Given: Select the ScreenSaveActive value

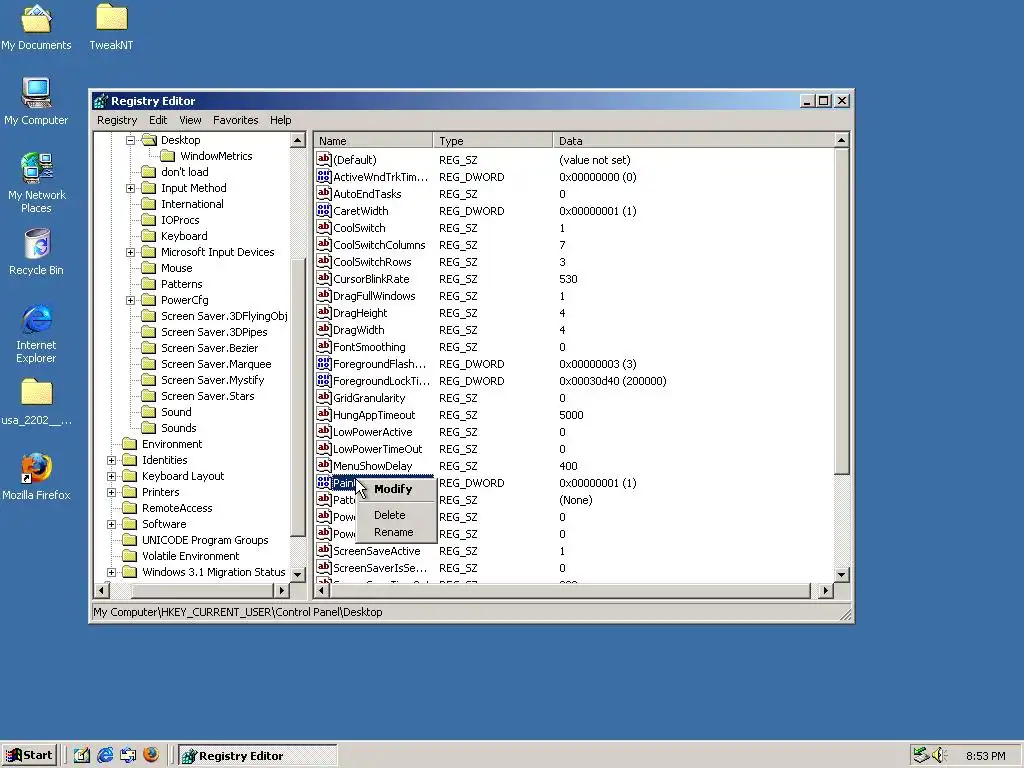Looking at the screenshot, I should (376, 551).
